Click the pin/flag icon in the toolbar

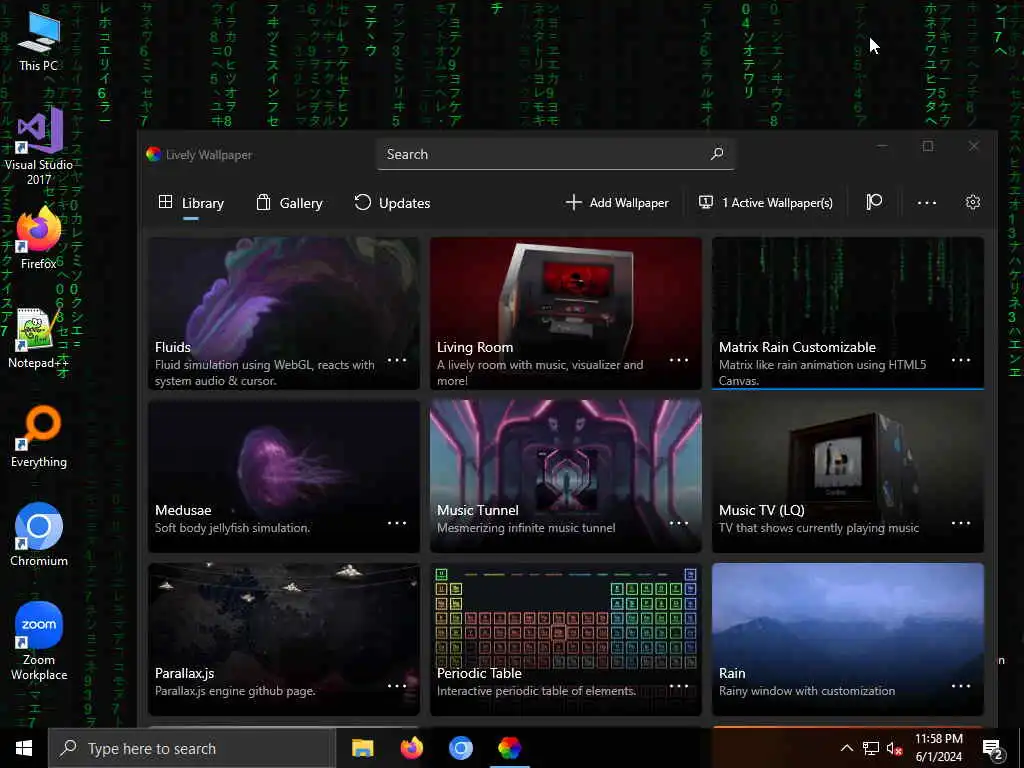pyautogui.click(x=874, y=202)
